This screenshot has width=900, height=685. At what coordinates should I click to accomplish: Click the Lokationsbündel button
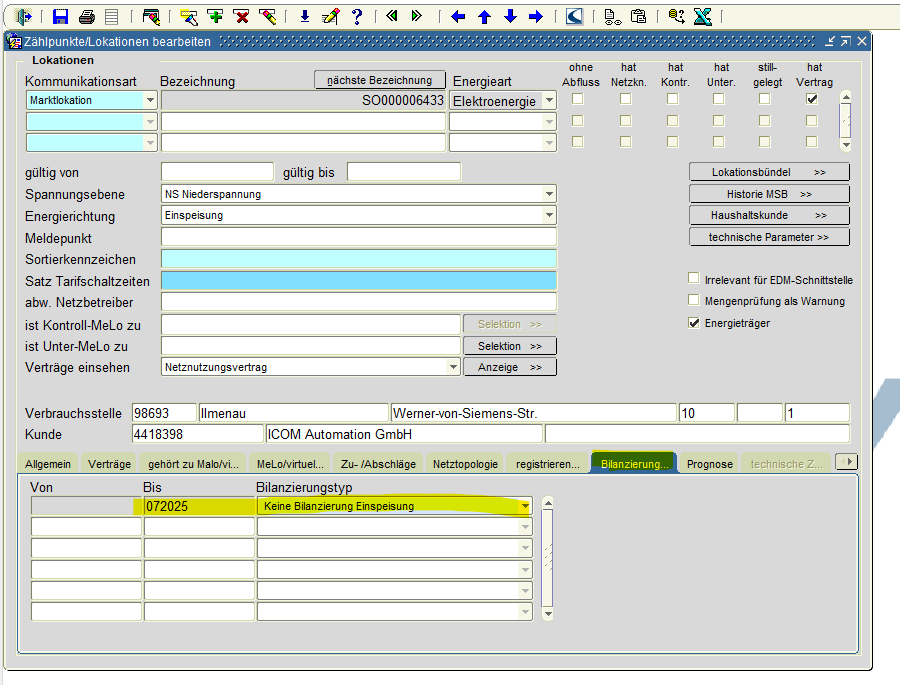point(769,172)
